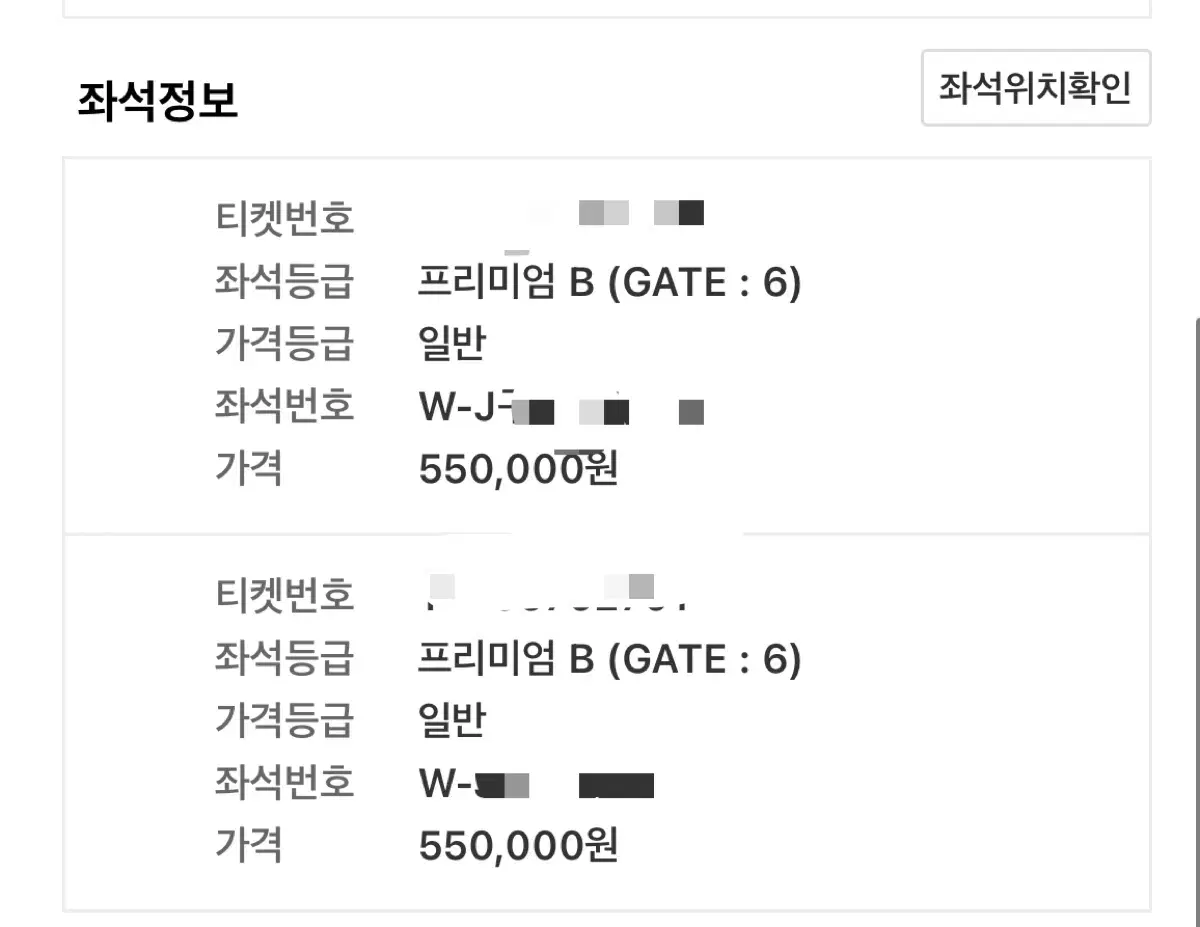The image size is (1200, 927).
Task: Click the second ticket's 좌석등급 label
Action: 284,658
